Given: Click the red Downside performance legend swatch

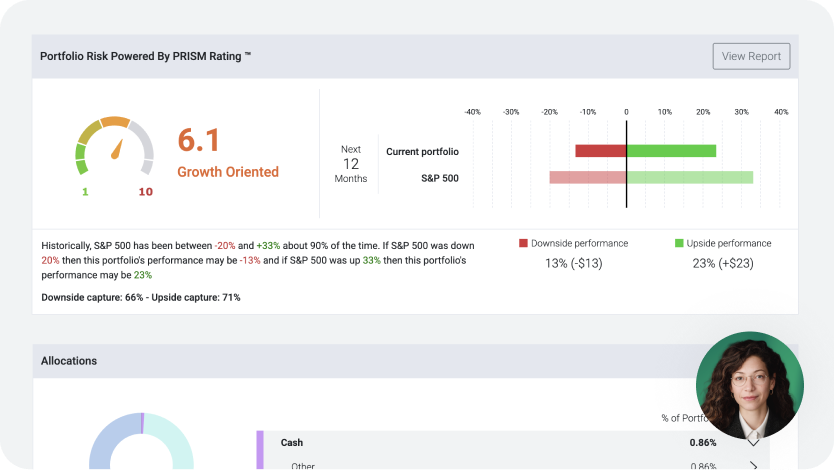Looking at the screenshot, I should point(523,243).
